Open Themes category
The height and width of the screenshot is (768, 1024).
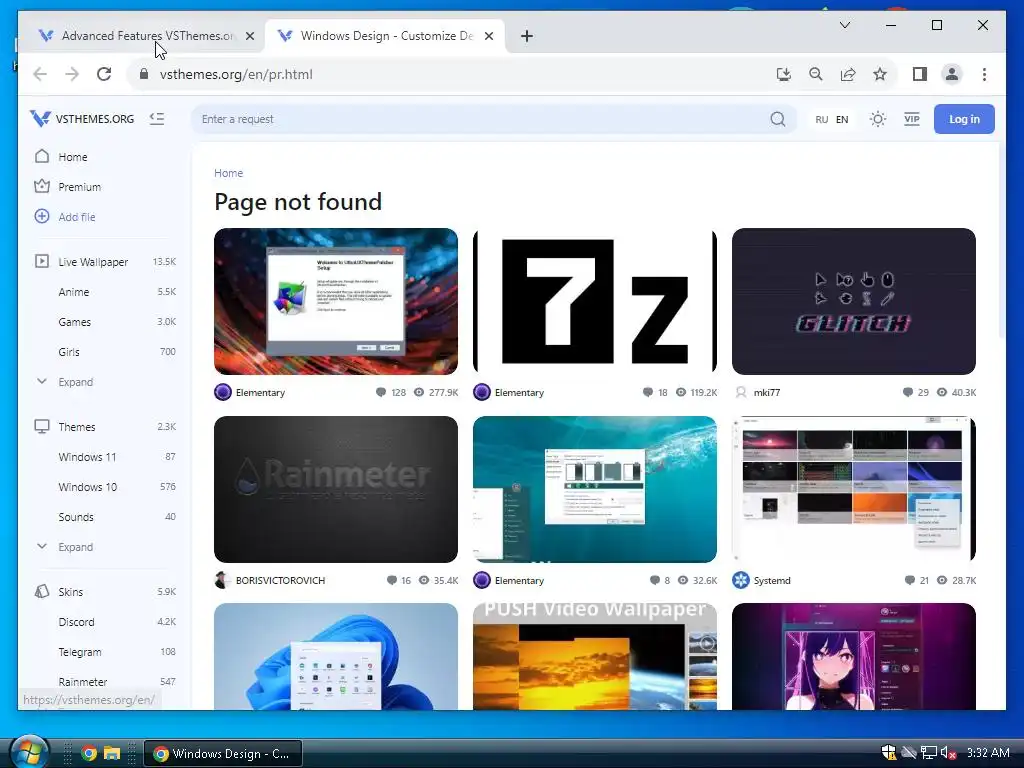(x=76, y=427)
